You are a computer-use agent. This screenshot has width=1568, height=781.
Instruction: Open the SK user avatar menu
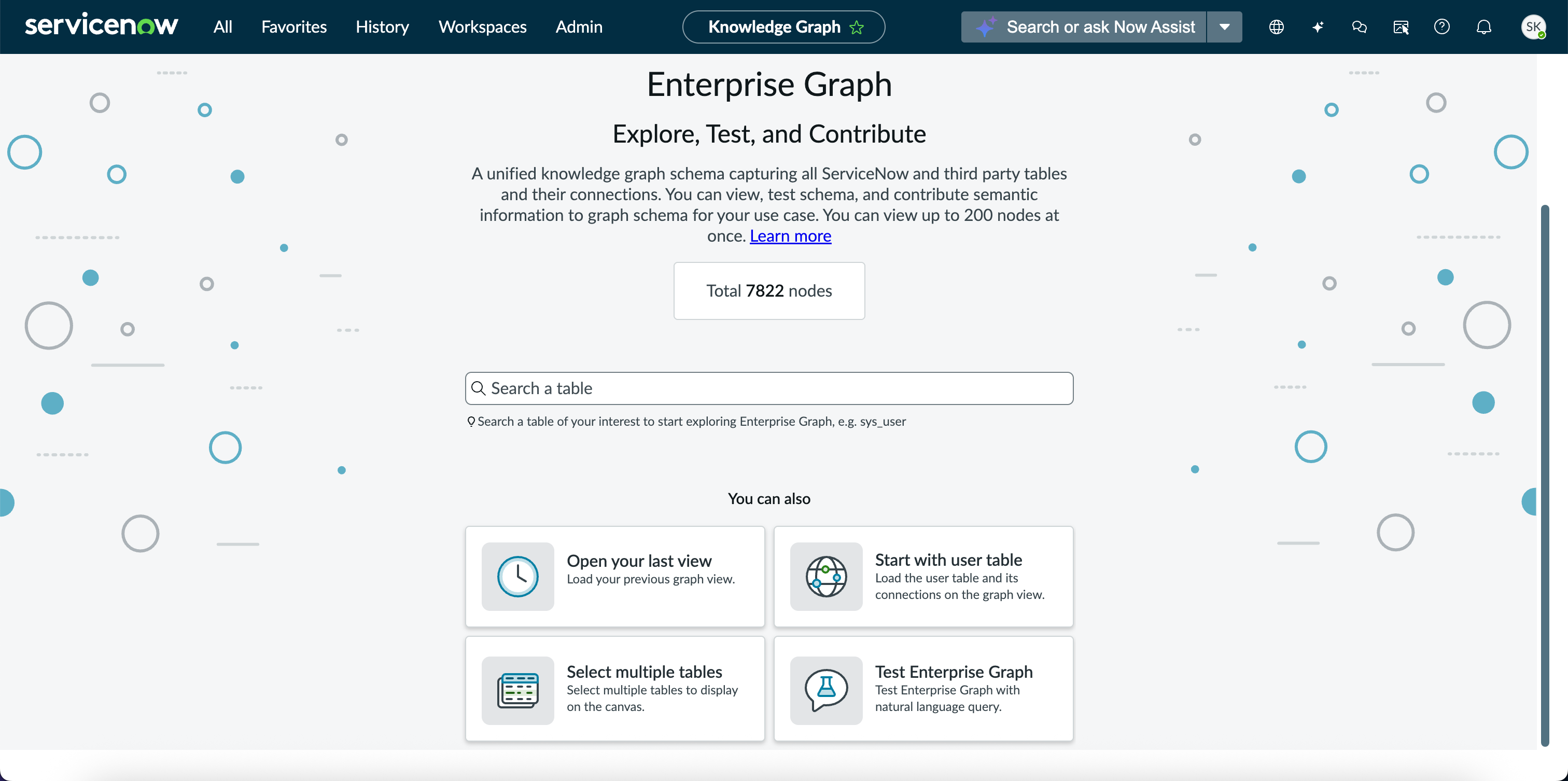point(1533,27)
